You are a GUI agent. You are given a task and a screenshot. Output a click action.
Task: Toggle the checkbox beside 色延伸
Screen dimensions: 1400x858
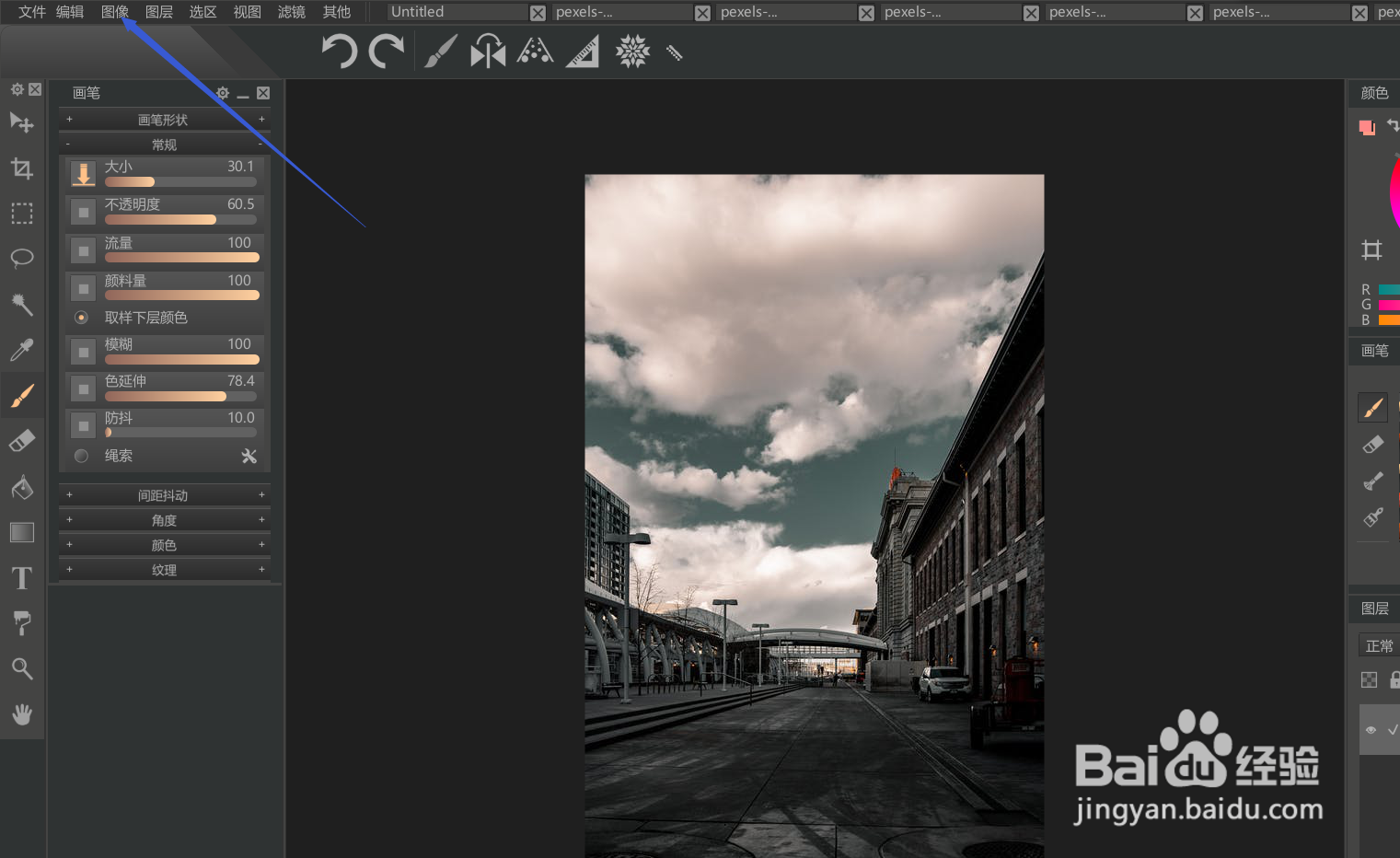pyautogui.click(x=83, y=388)
